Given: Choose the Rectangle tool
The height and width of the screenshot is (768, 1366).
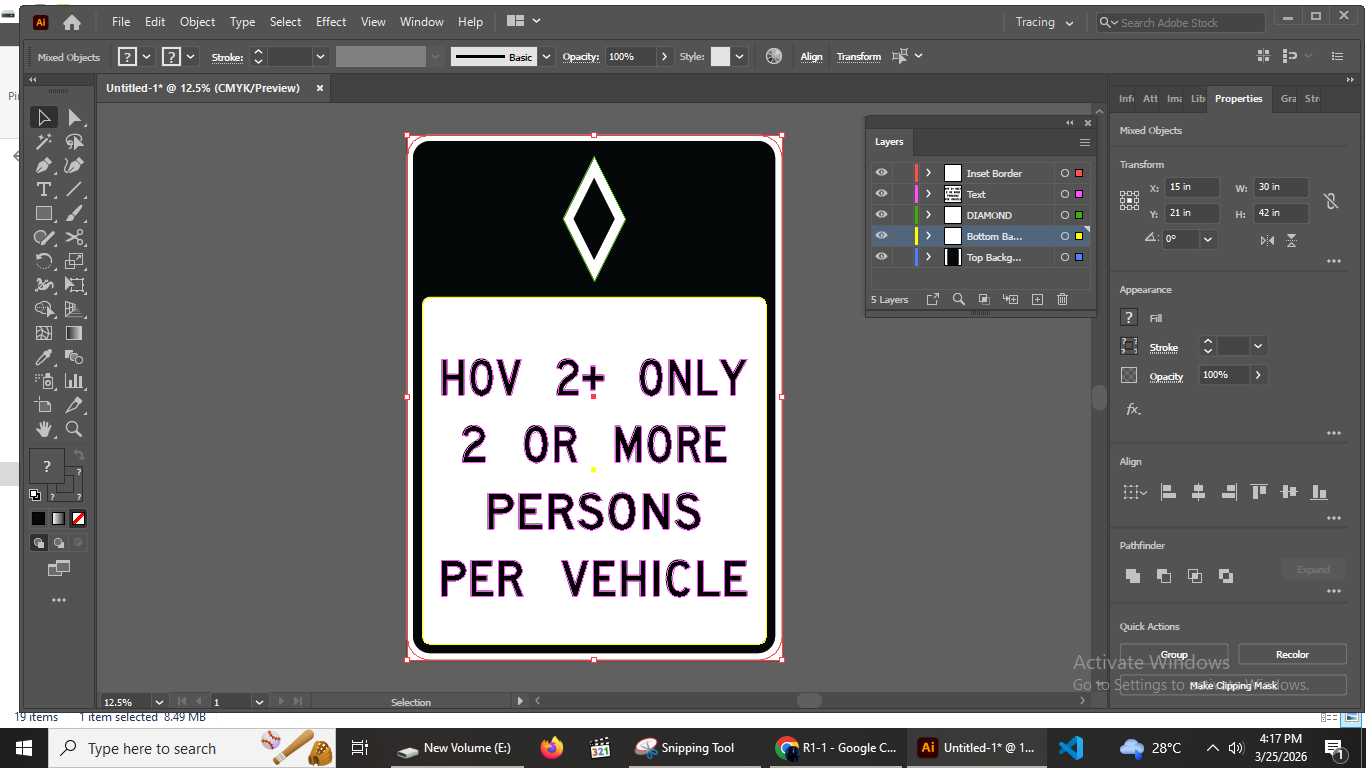Looking at the screenshot, I should point(44,213).
